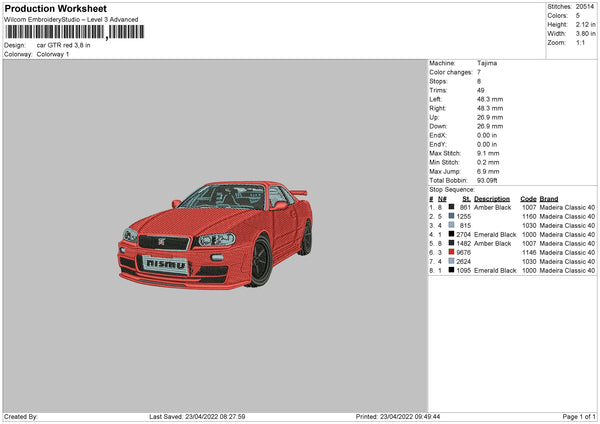Click the Stop Sequence label

(x=452, y=188)
